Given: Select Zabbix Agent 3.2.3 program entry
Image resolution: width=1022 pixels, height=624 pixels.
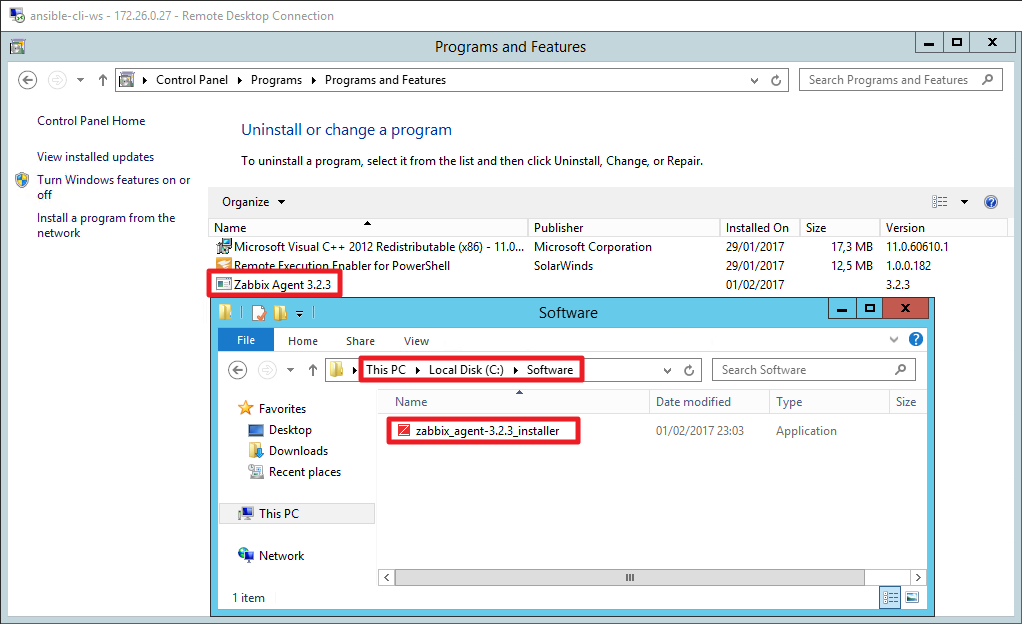Looking at the screenshot, I should [x=282, y=285].
